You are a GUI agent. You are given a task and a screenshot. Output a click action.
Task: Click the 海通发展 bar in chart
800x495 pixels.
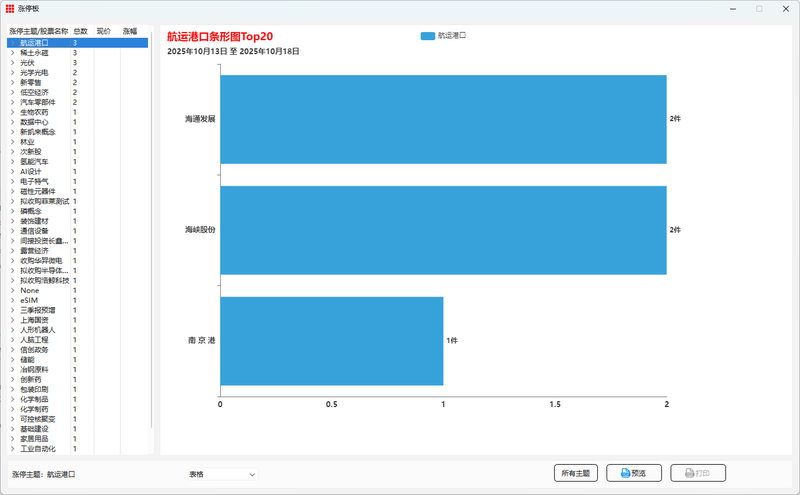click(443, 119)
